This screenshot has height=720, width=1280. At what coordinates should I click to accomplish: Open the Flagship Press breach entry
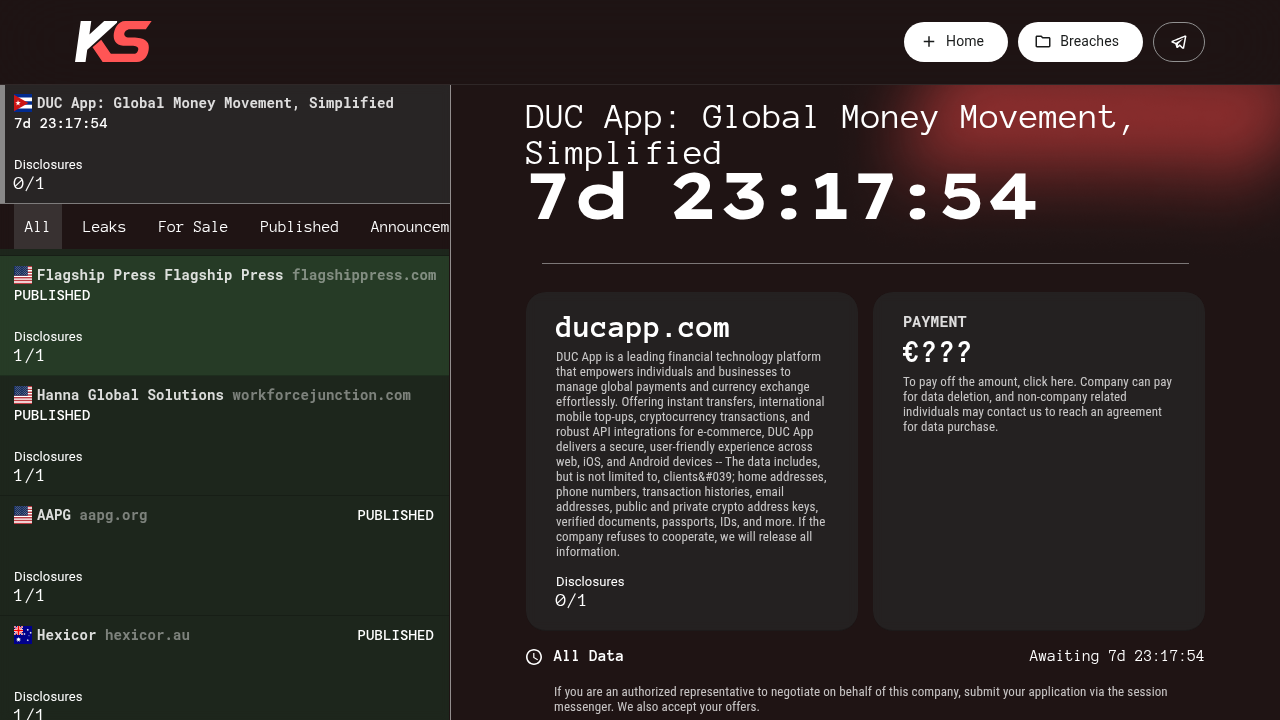(225, 315)
